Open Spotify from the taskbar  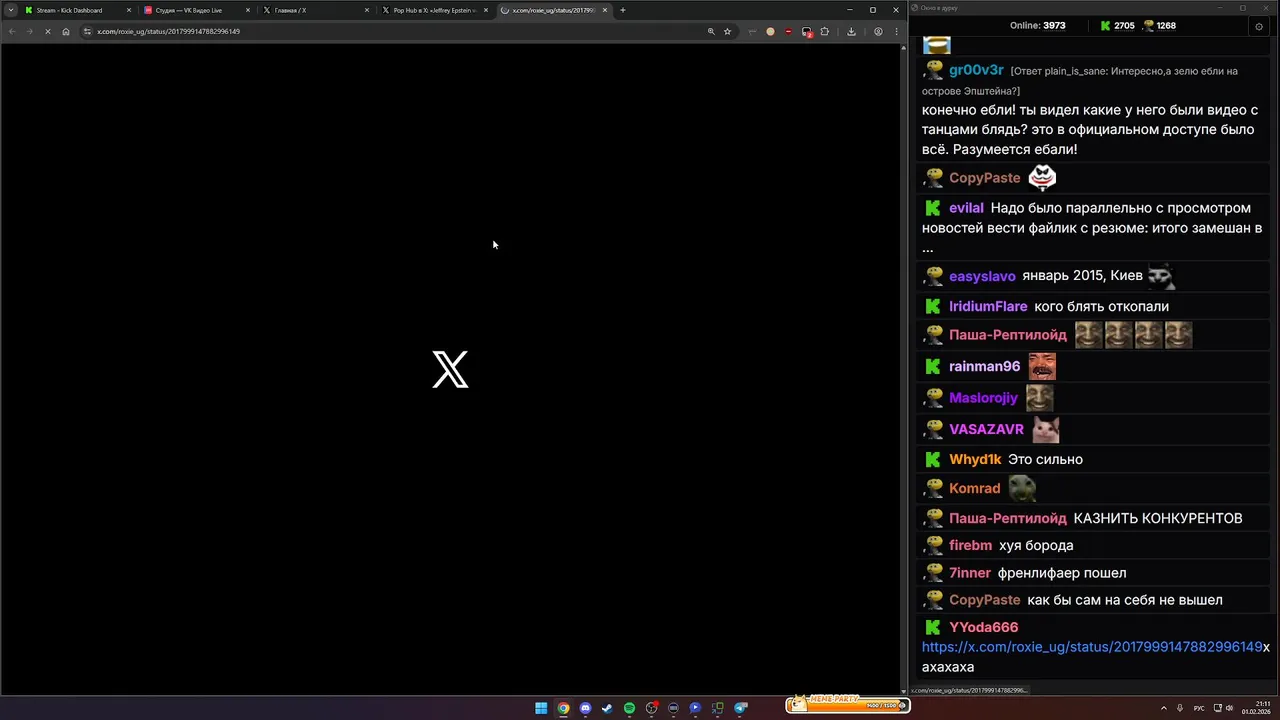tap(629, 708)
